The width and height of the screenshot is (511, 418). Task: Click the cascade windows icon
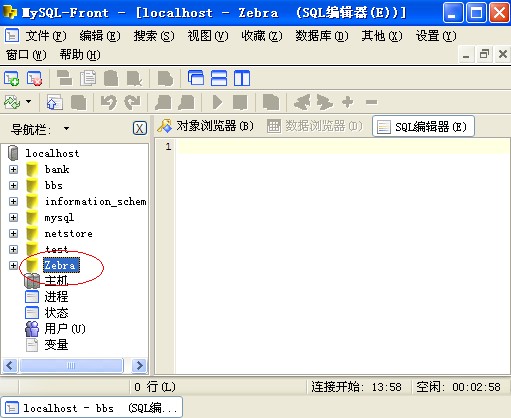tap(196, 78)
